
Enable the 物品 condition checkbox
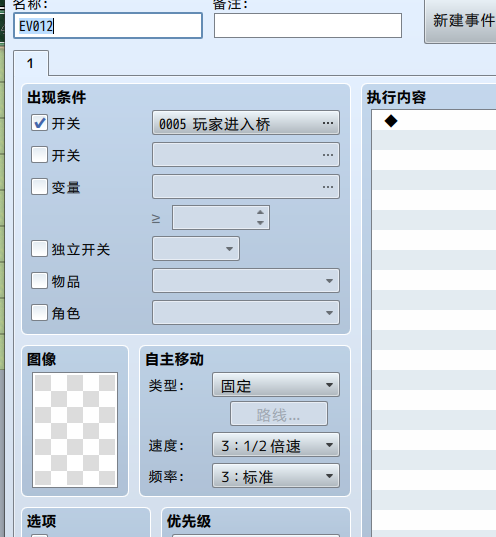tap(39, 281)
